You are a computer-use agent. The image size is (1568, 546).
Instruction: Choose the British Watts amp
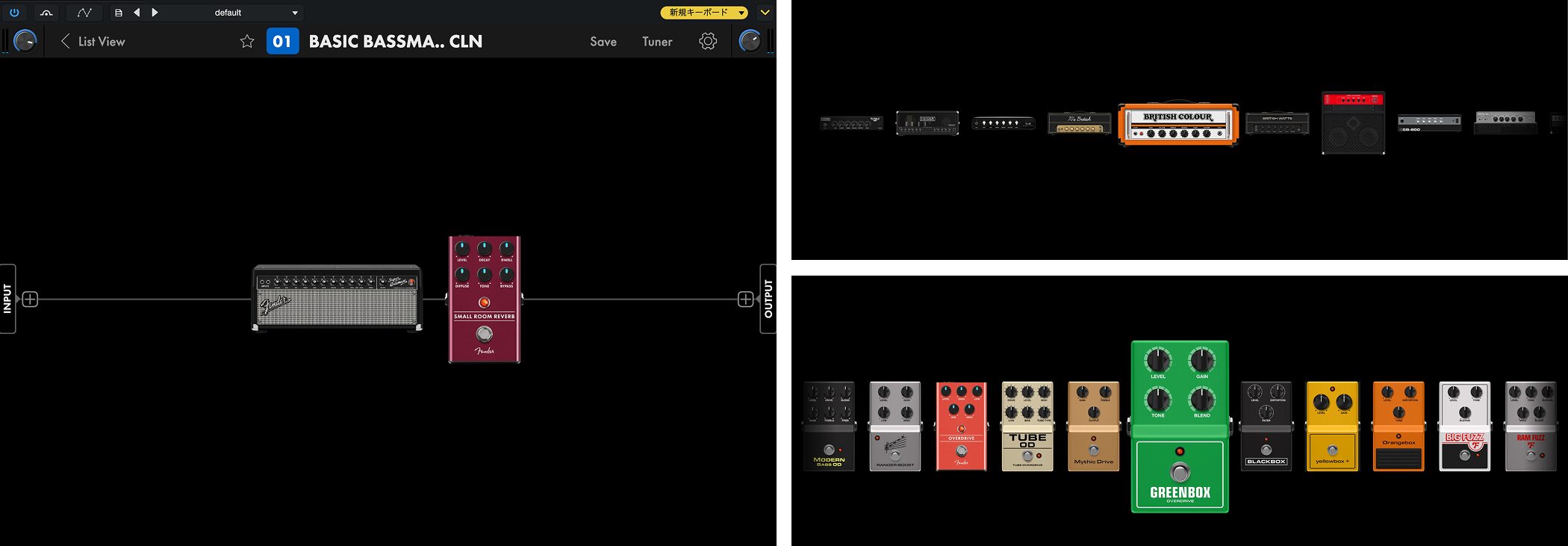pos(1277,124)
